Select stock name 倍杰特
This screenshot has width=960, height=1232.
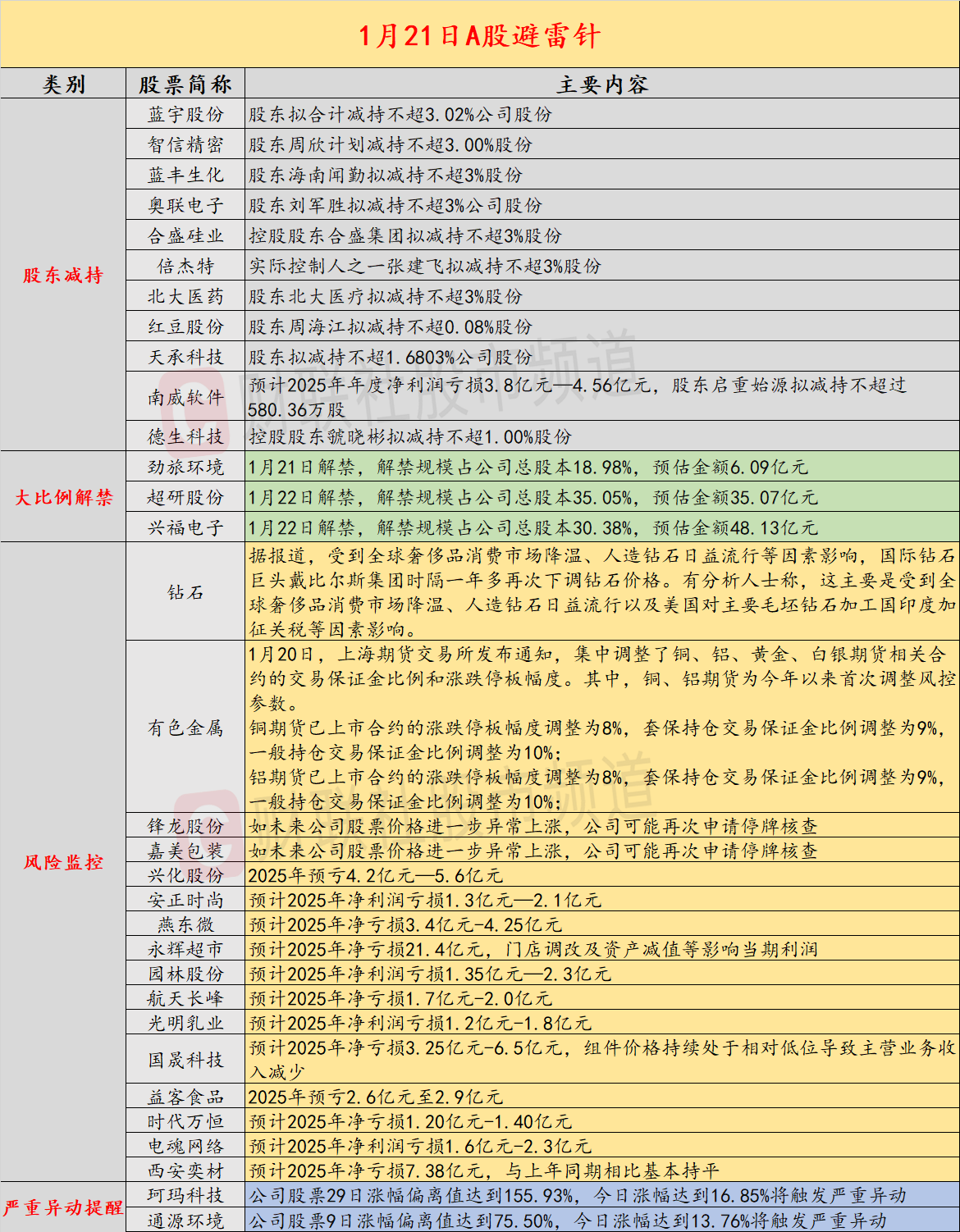coord(185,267)
